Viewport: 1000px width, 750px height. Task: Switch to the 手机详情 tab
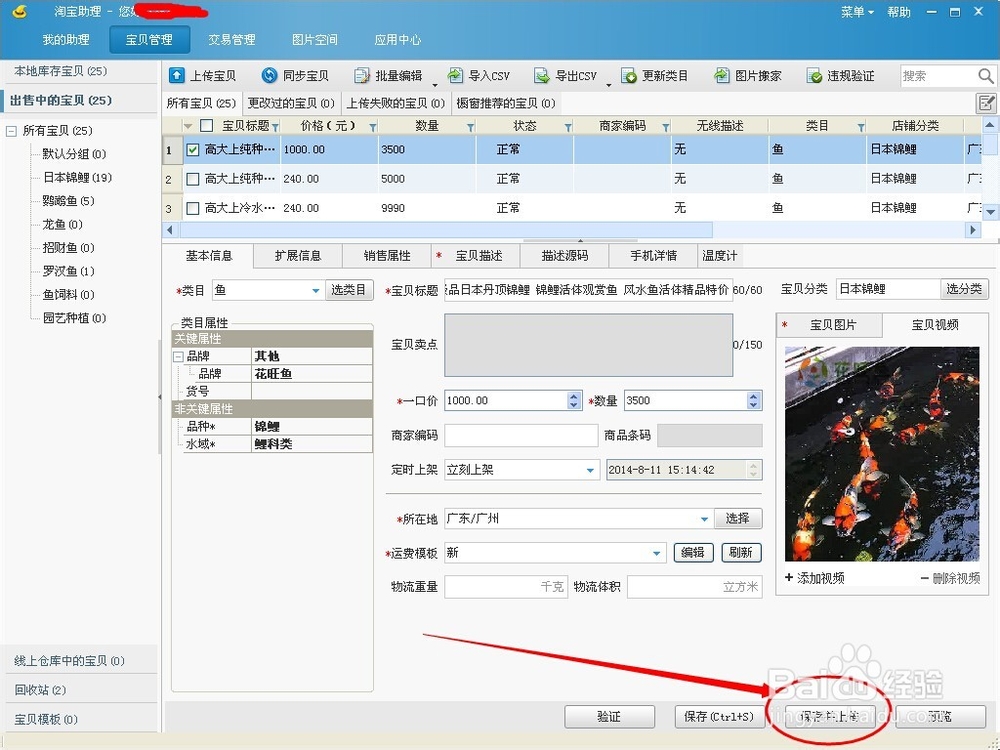pos(652,256)
